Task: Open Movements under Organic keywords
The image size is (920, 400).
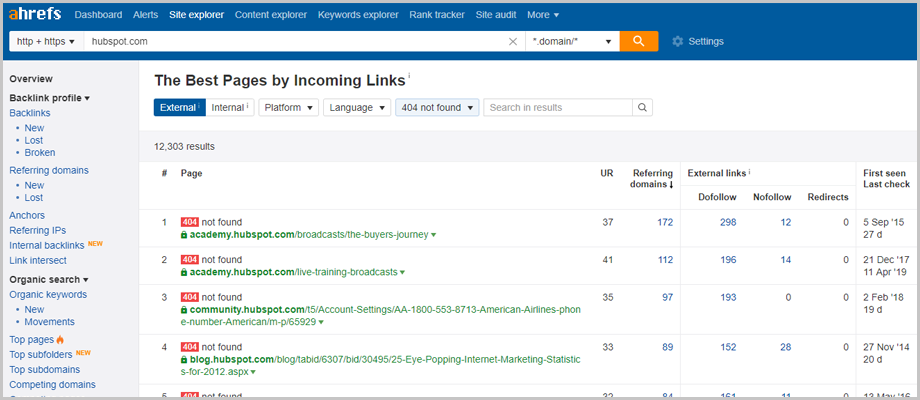Action: click(50, 321)
